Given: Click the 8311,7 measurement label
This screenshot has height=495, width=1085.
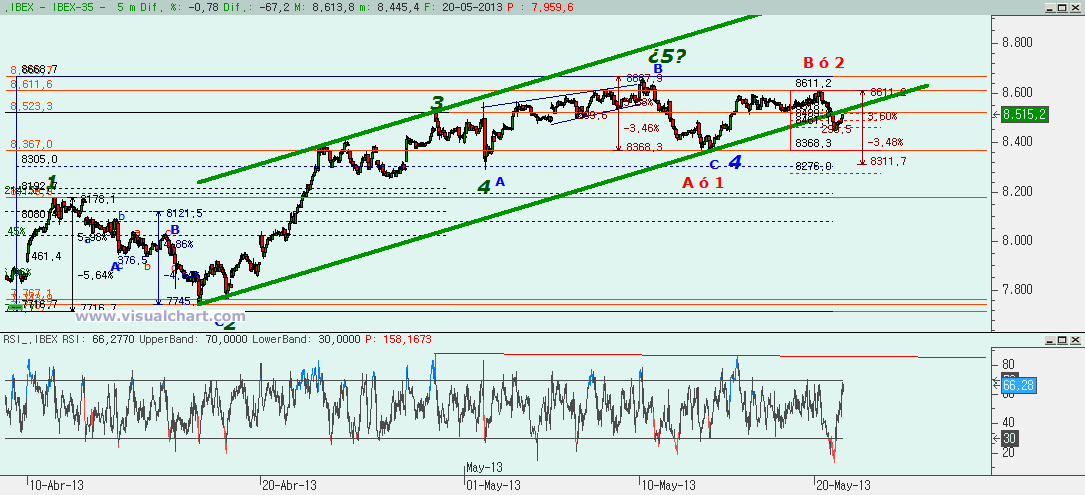Looking at the screenshot, I should pyautogui.click(x=888, y=161).
